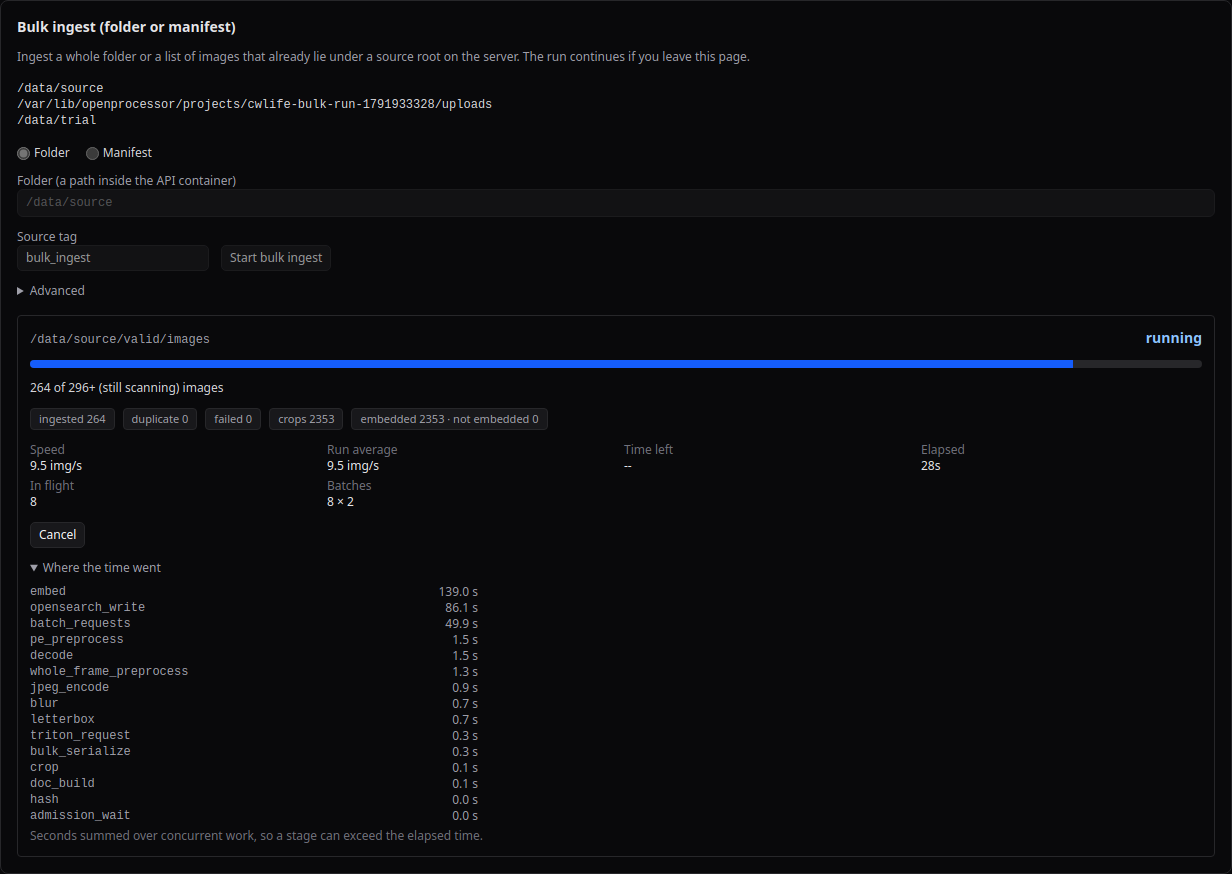Click the /data/trial source root path
1232x874 pixels.
57,120
